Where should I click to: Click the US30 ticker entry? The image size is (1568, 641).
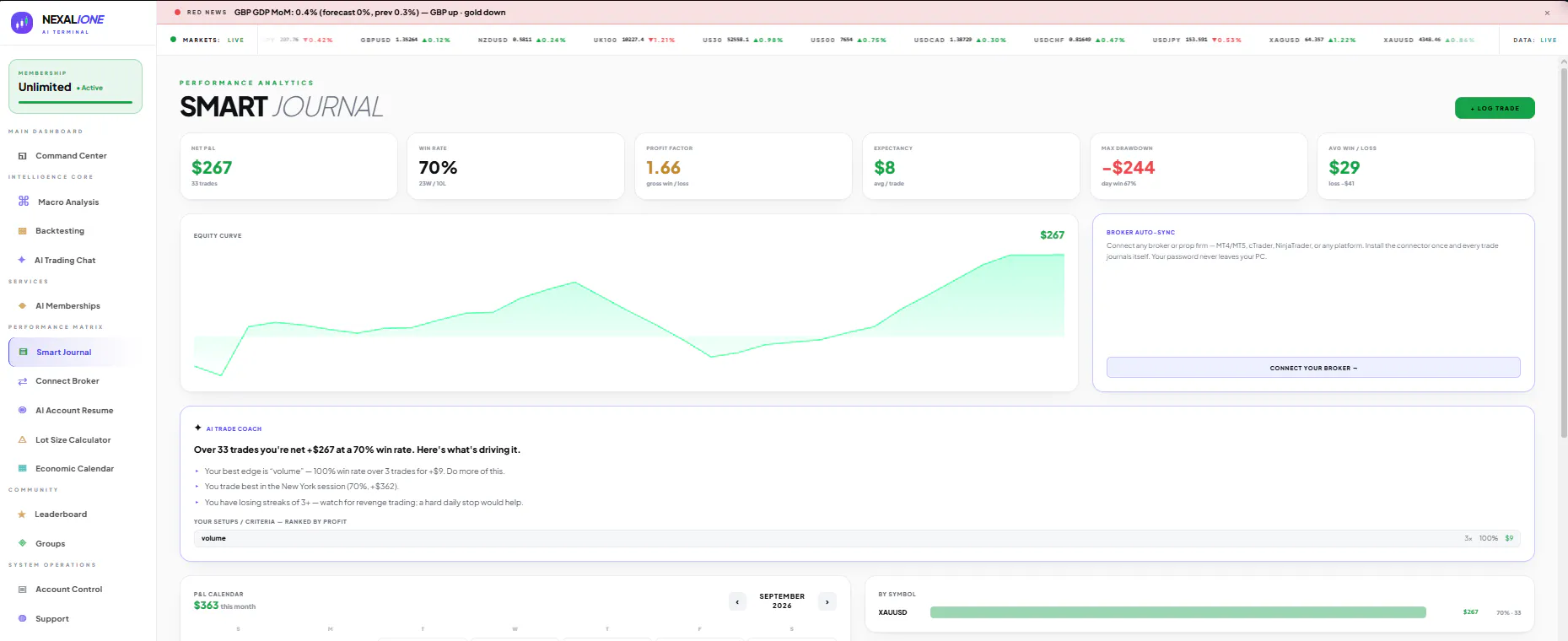[743, 40]
